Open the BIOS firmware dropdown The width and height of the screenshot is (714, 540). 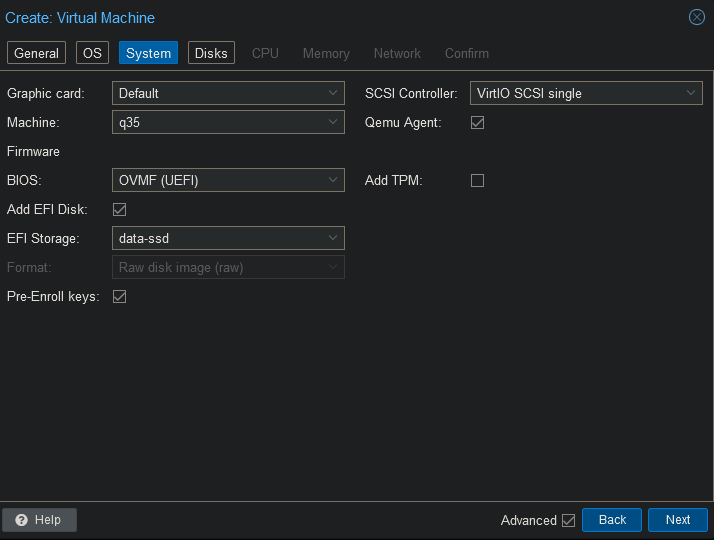coord(333,180)
